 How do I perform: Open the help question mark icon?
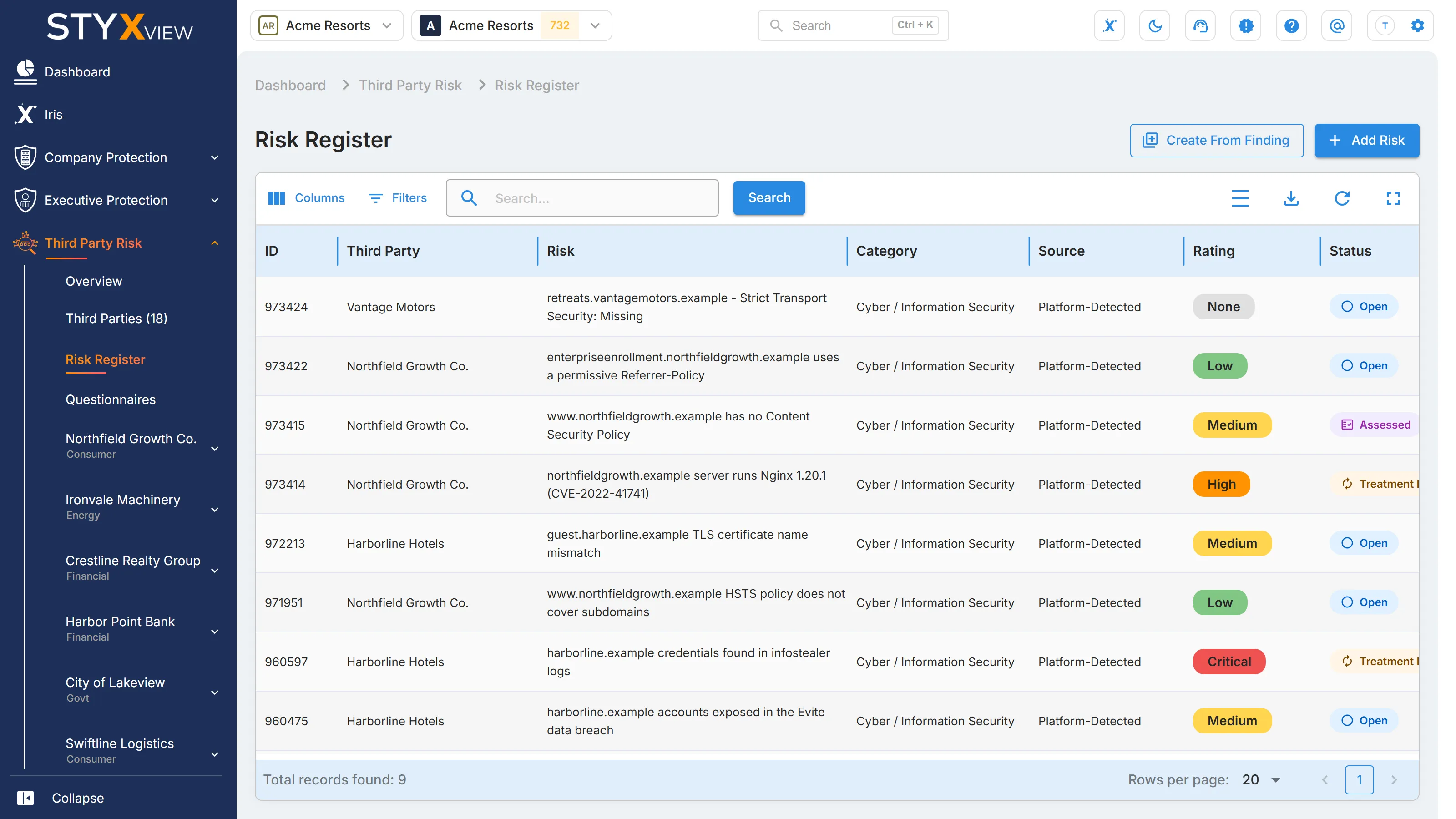1291,25
